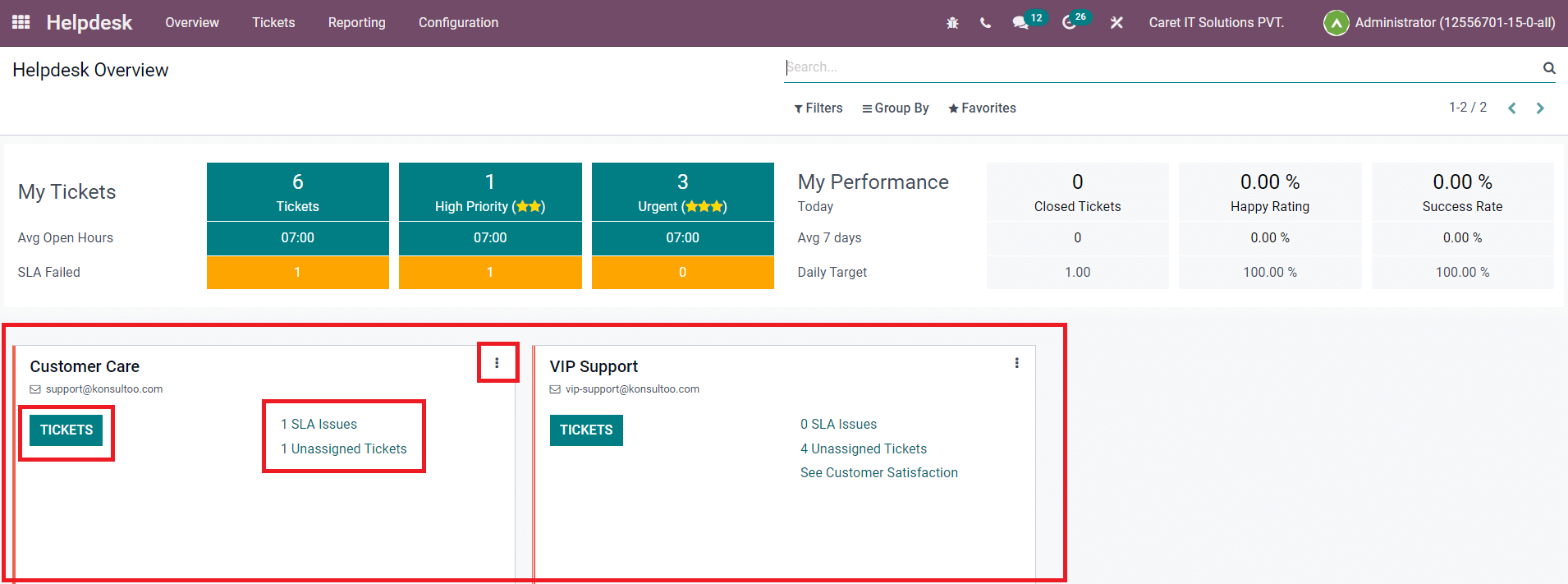Open Customer Care card kebab menu
The height and width of the screenshot is (584, 1568).
(497, 363)
